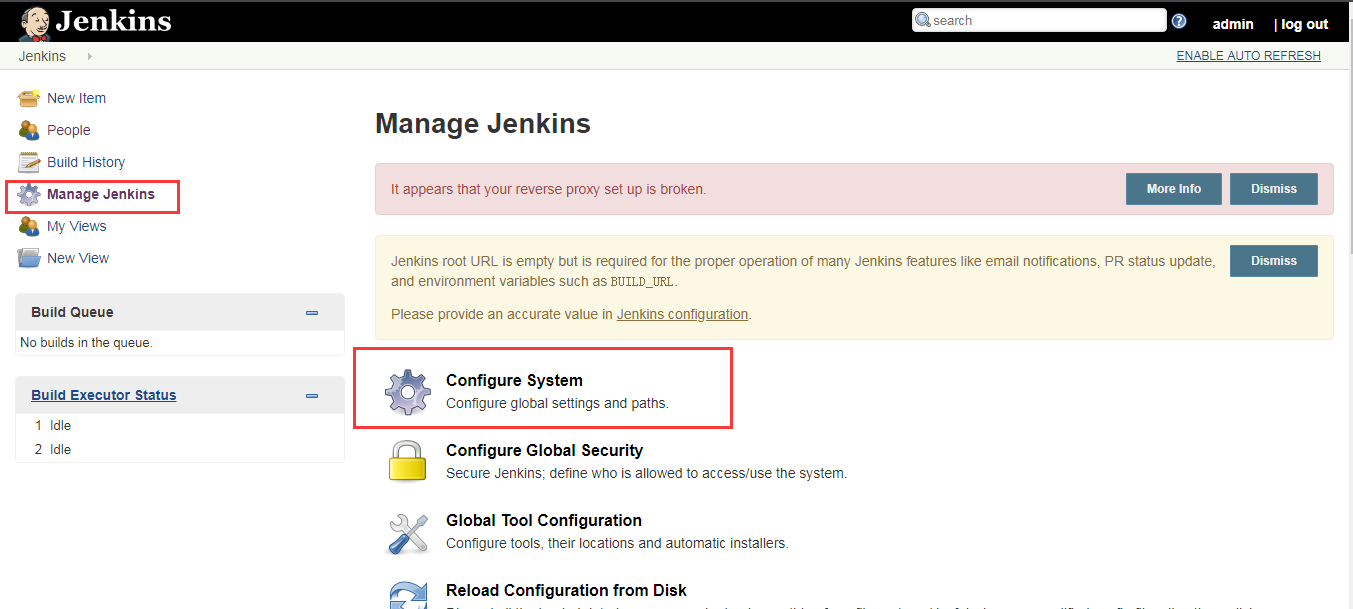
Task: Open the Global Tool Configuration title link
Action: [544, 520]
